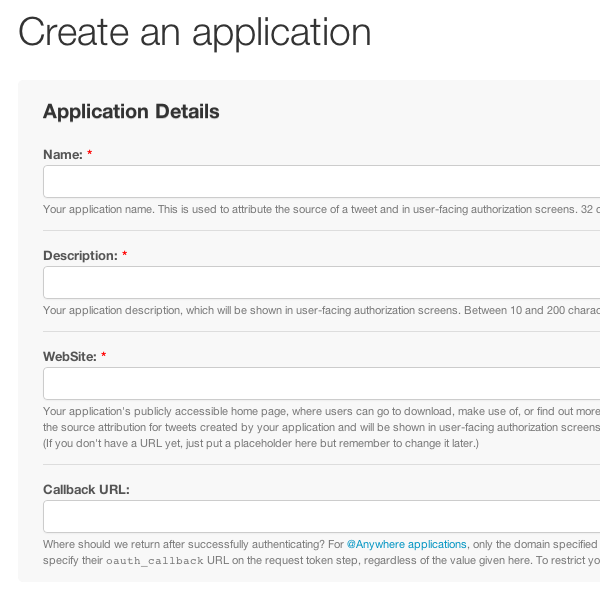Click the "Name:" field label
This screenshot has width=600, height=600.
pos(63,155)
